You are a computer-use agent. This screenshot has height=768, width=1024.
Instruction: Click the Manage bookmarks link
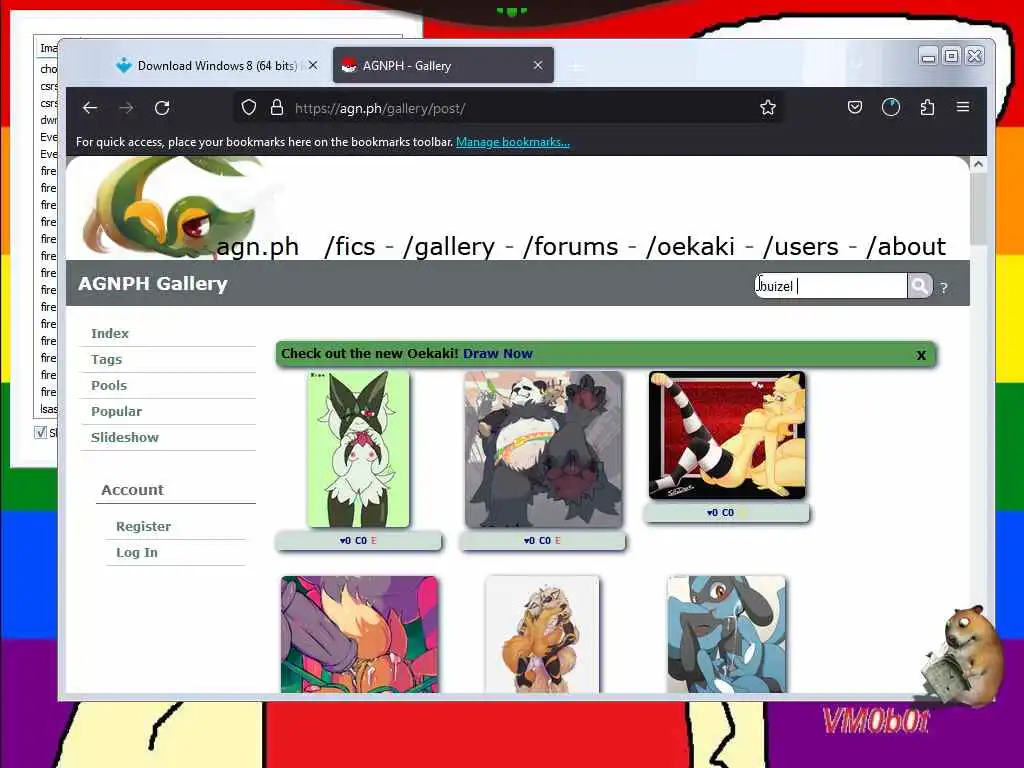pos(513,142)
